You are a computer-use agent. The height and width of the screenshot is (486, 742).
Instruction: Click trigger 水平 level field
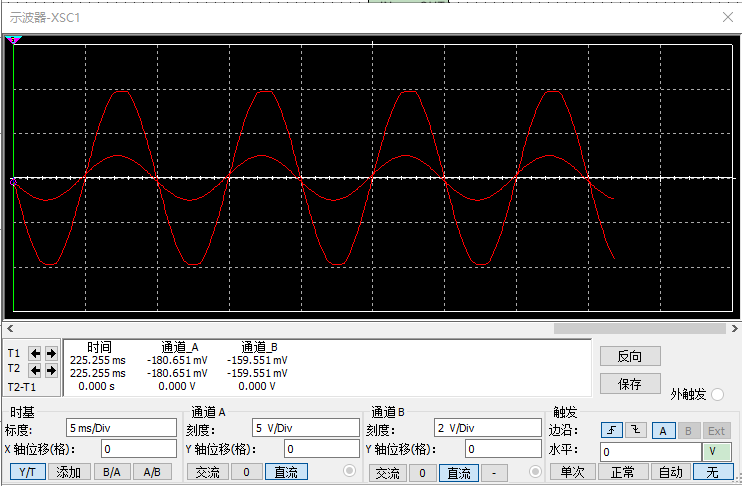click(651, 451)
